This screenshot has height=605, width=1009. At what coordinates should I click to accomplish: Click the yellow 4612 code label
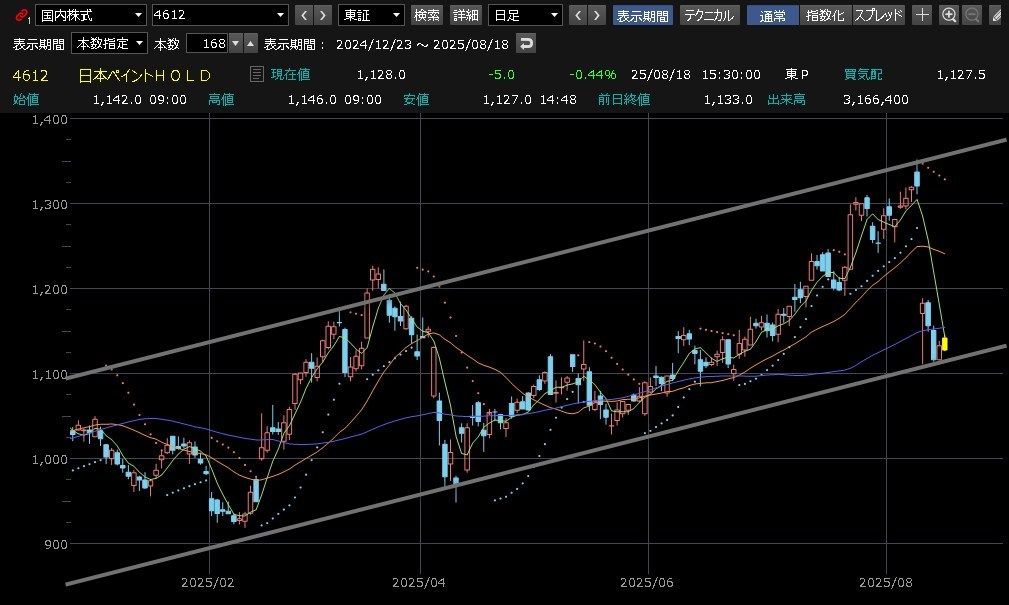30,75
